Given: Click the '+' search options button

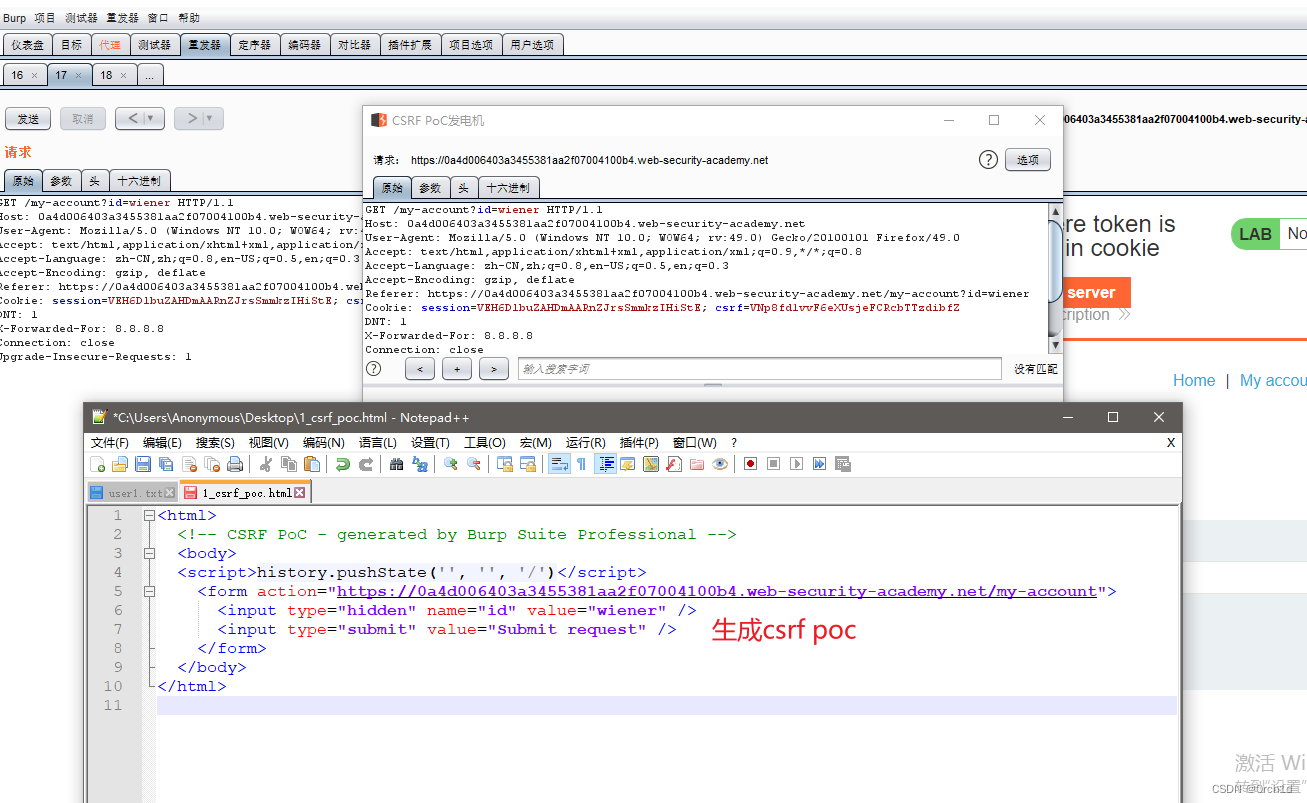Looking at the screenshot, I should click(457, 369).
